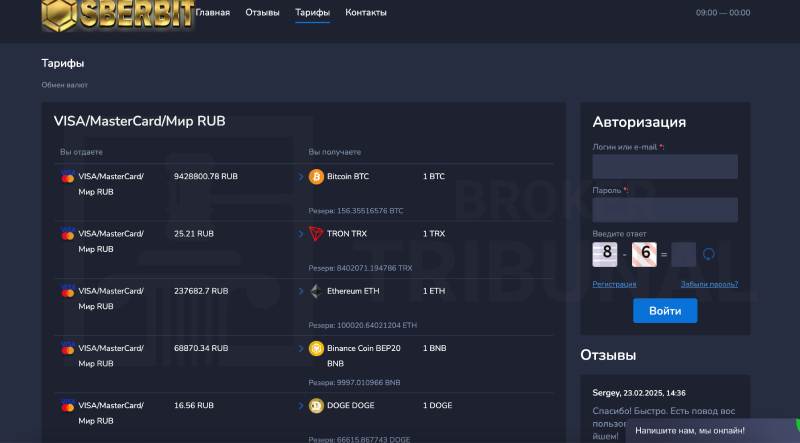Click the arrow before DOGE DOGE
Image resolution: width=800 pixels, height=443 pixels.
tap(301, 405)
